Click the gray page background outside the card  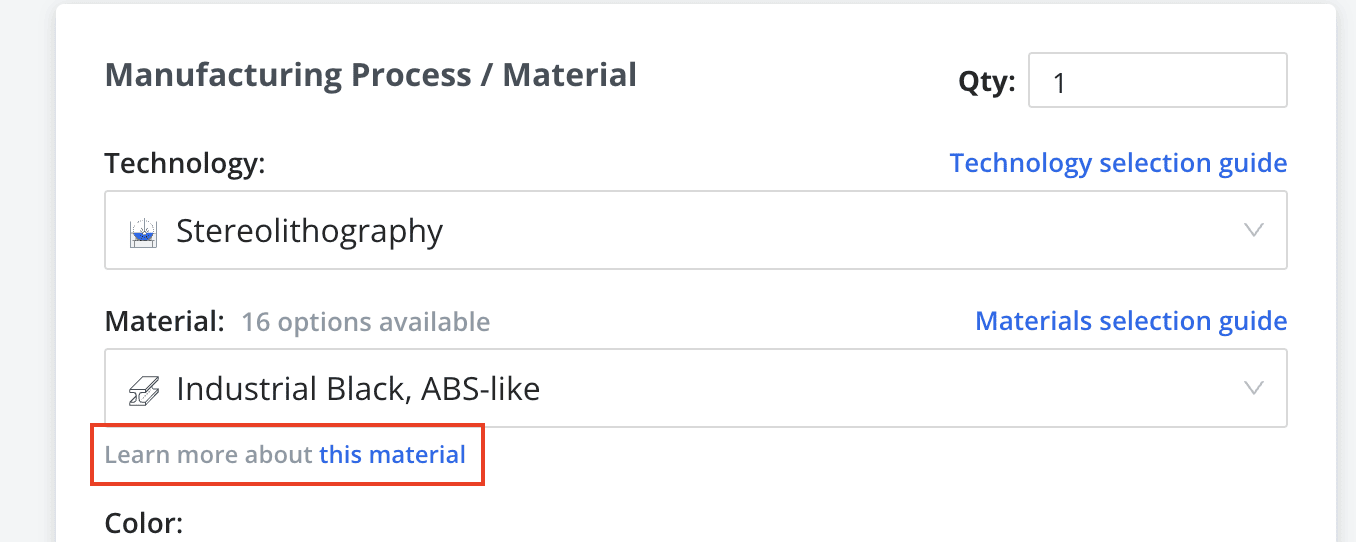[26, 270]
